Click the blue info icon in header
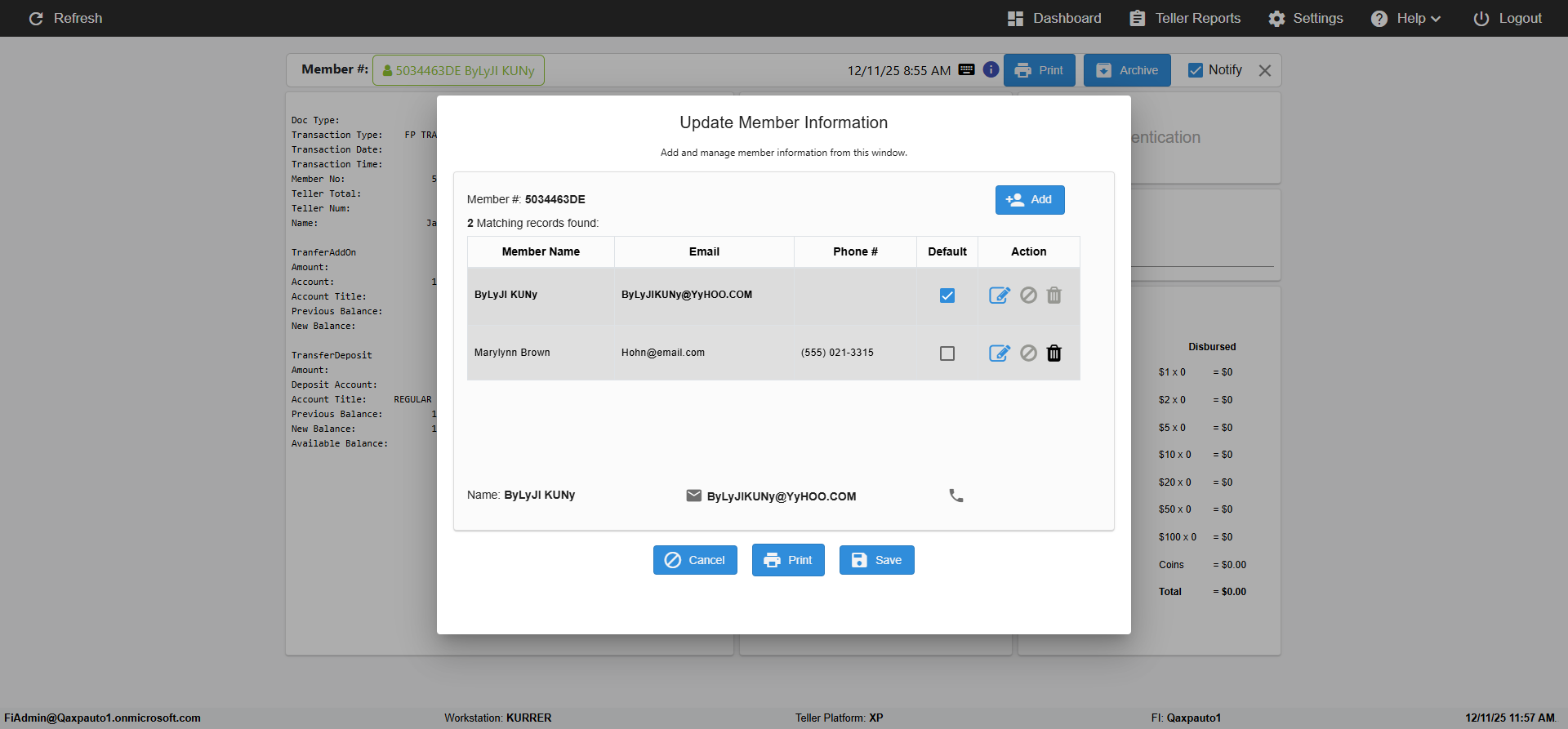The image size is (1568, 729). tap(991, 70)
